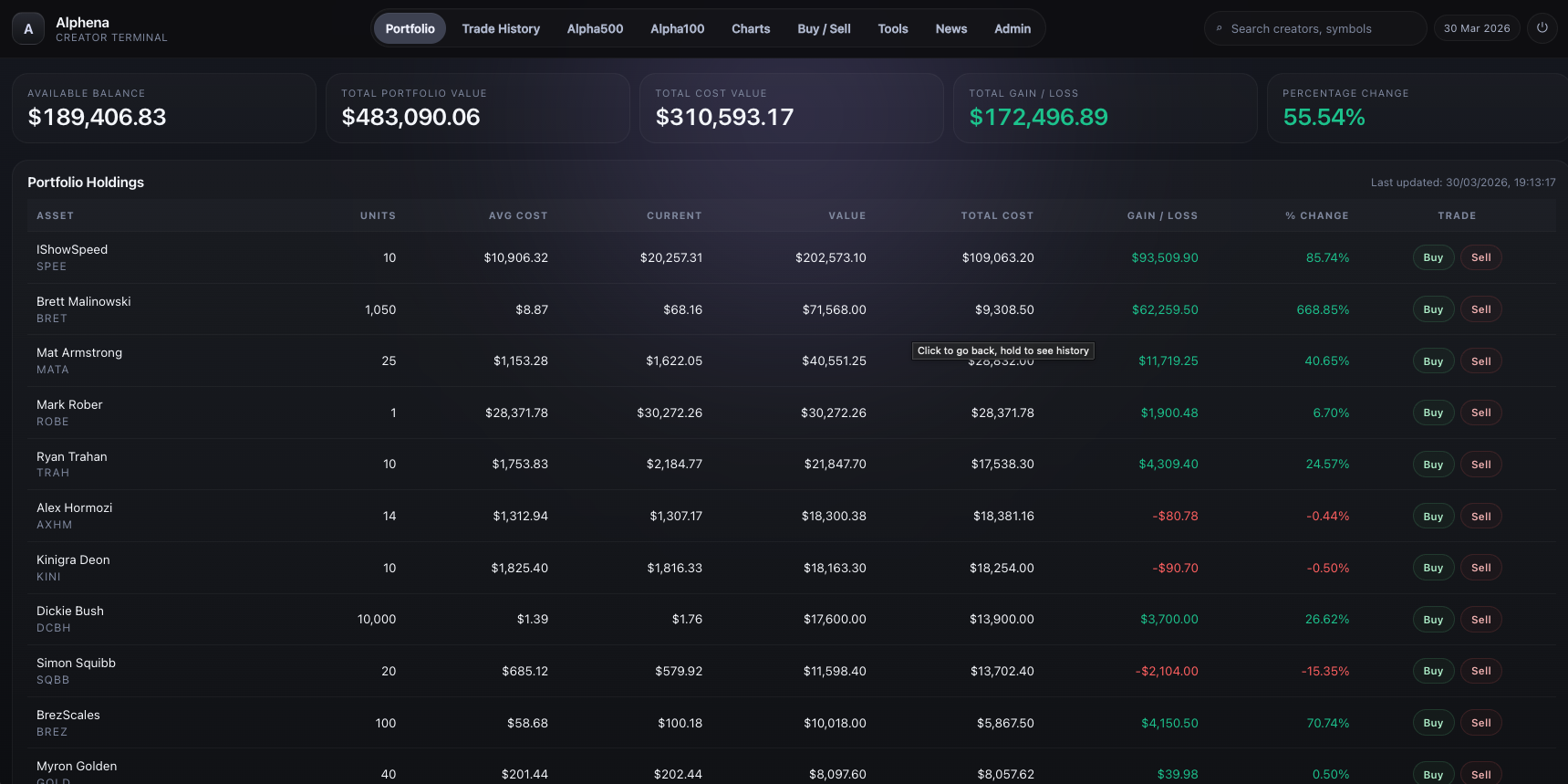
Task: Sell Alex Hormozi AXHM
Action: [x=1481, y=517]
